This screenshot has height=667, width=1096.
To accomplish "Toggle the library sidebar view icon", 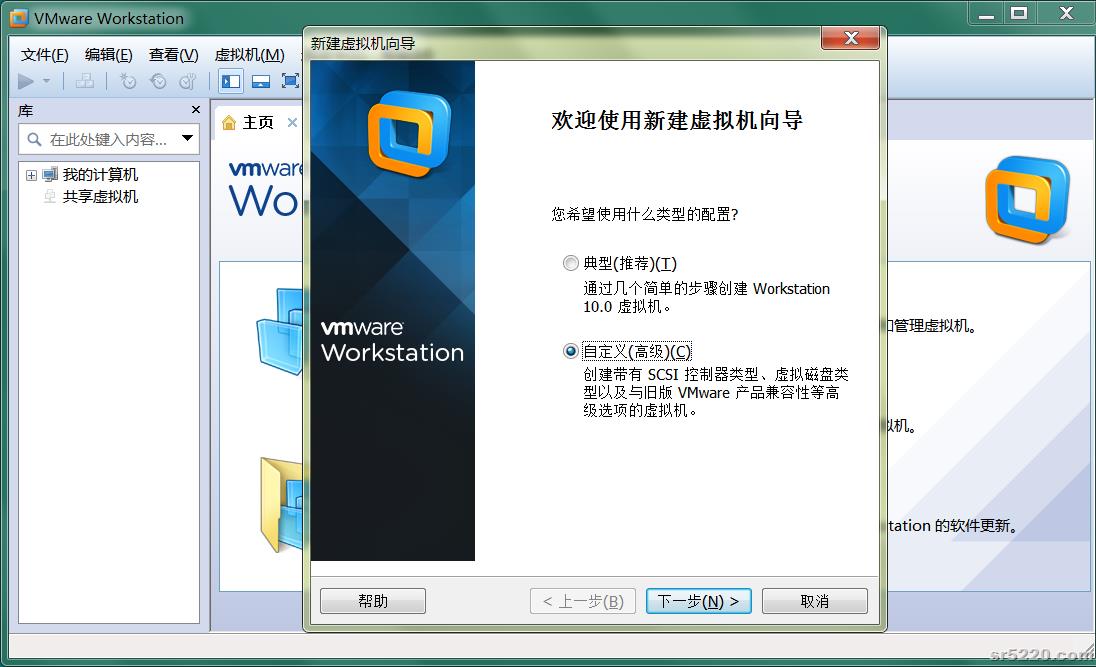I will tap(231, 81).
